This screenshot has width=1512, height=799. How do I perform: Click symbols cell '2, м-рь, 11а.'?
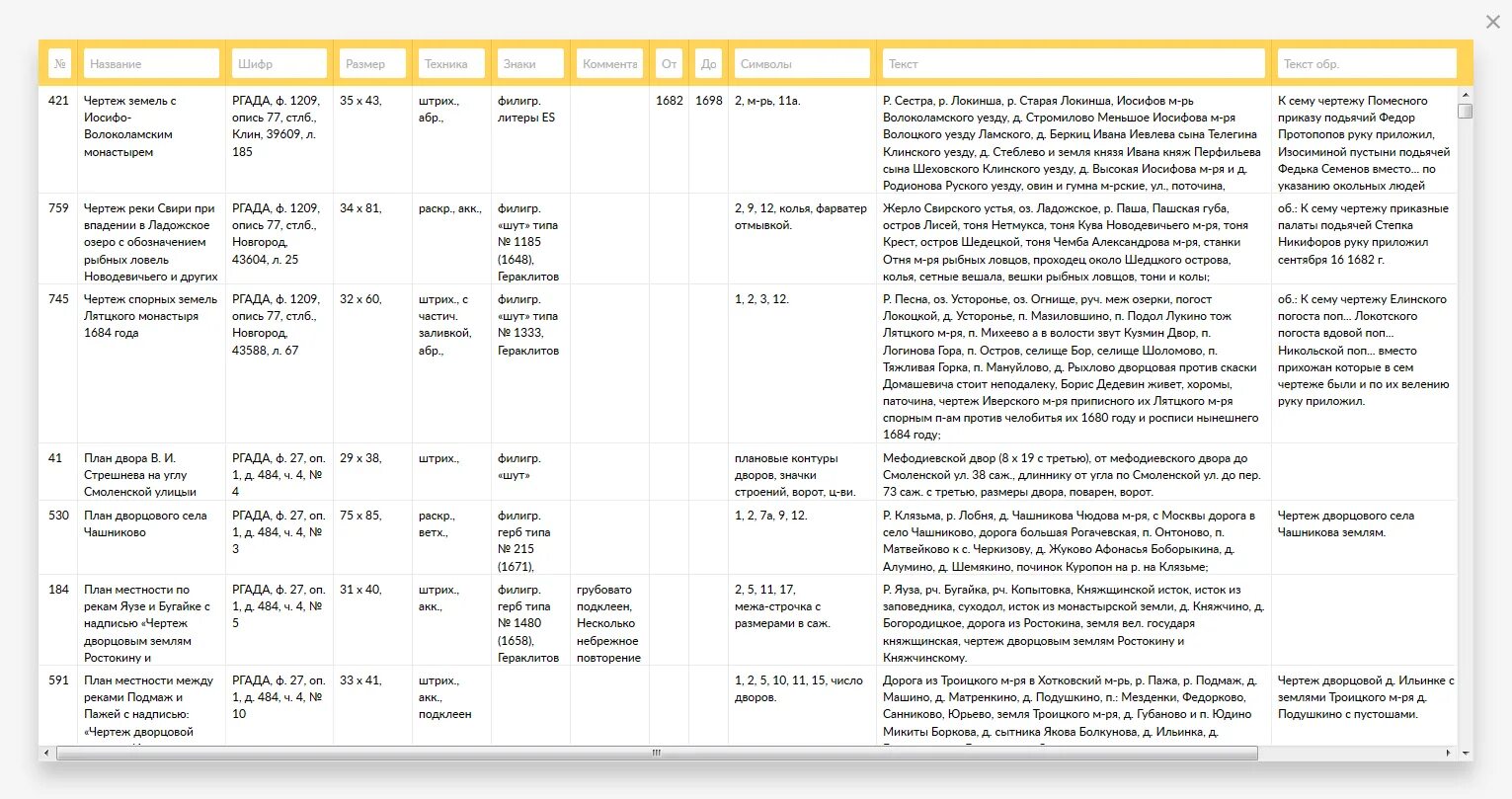pyautogui.click(x=767, y=101)
